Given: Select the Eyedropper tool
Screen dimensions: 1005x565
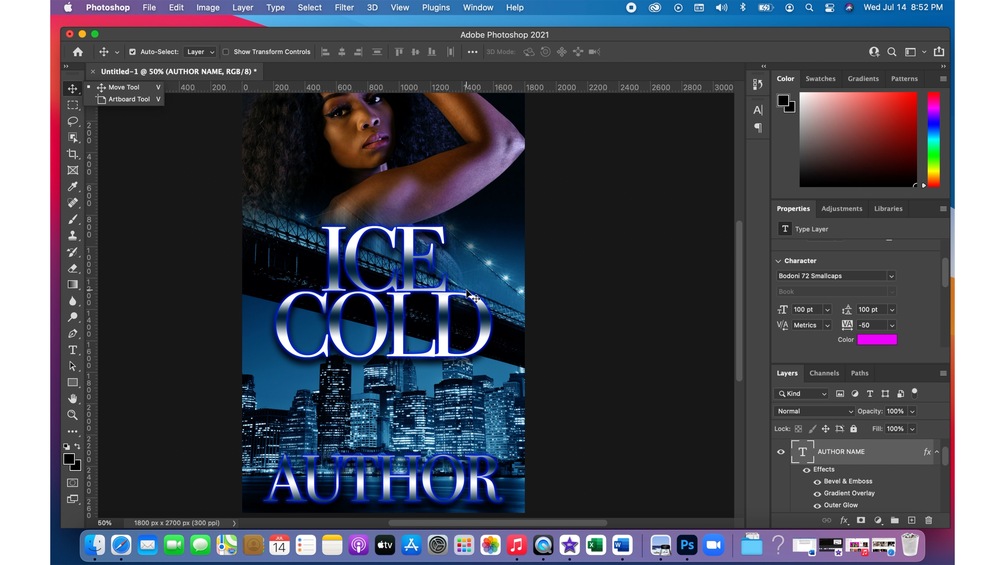Looking at the screenshot, I should pyautogui.click(x=72, y=186).
